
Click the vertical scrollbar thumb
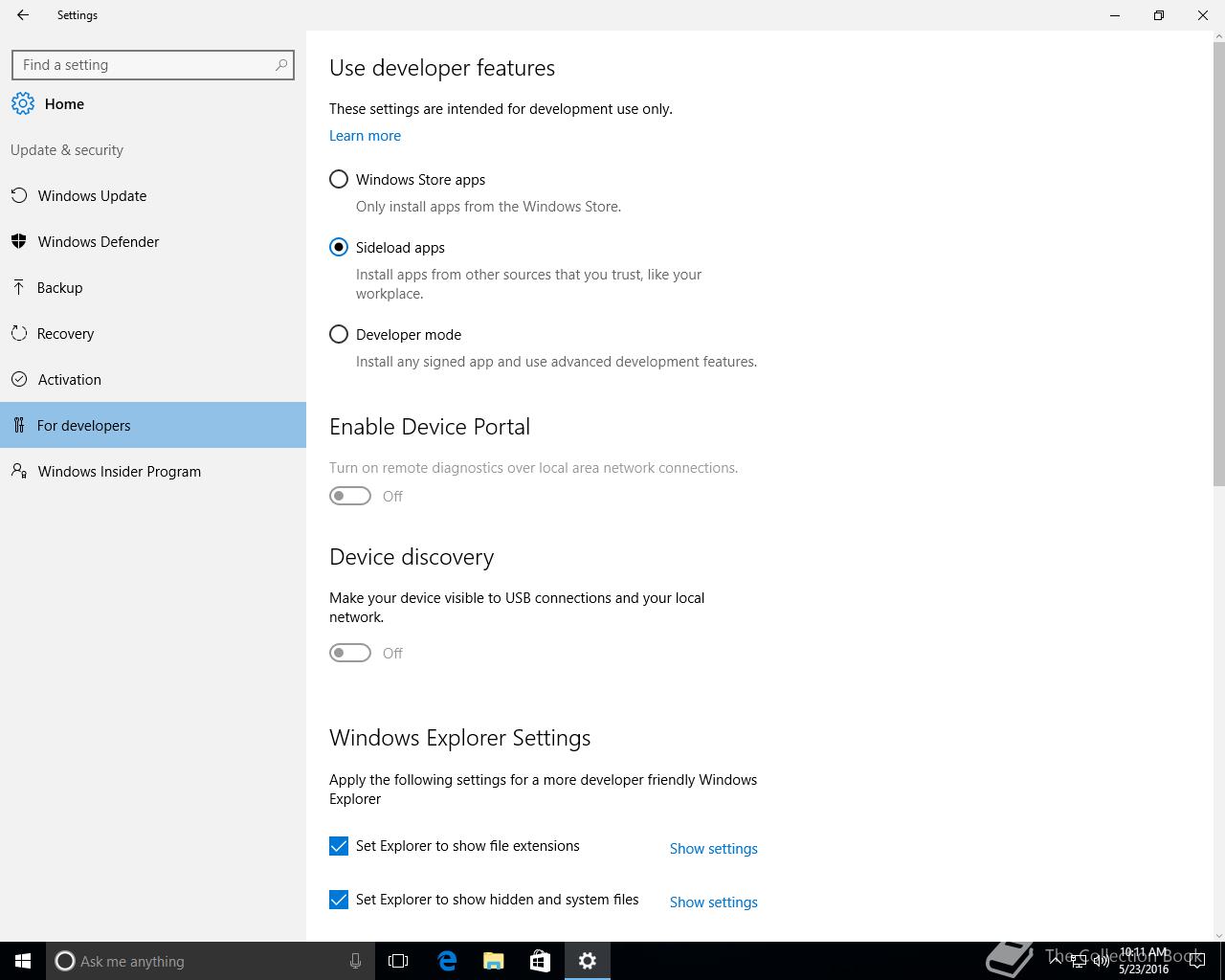tap(1218, 263)
